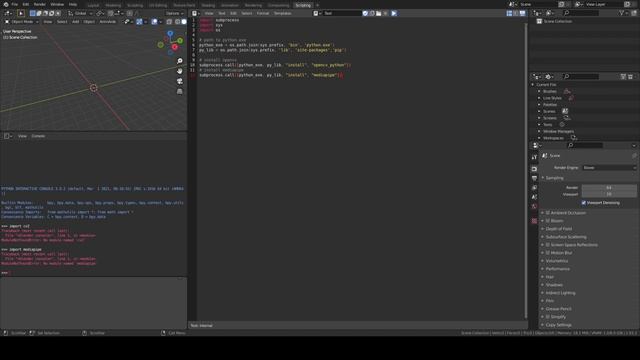Open text editor's Format menu
The height and width of the screenshot is (360, 640).
click(x=263, y=13)
